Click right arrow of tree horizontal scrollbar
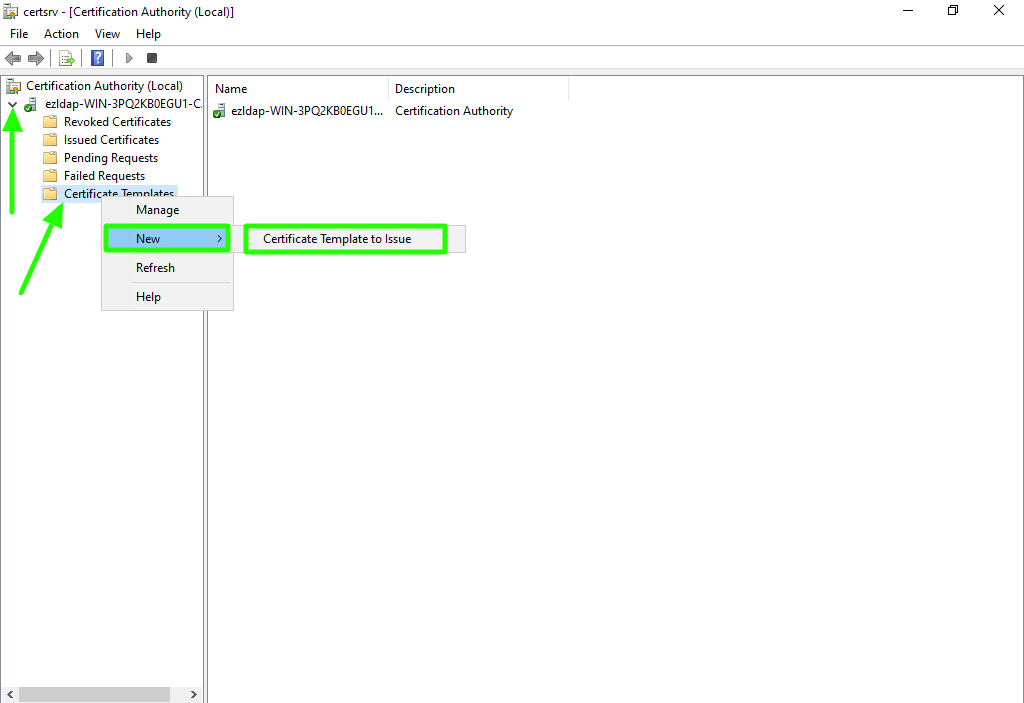Image resolution: width=1024 pixels, height=703 pixels. click(x=194, y=694)
